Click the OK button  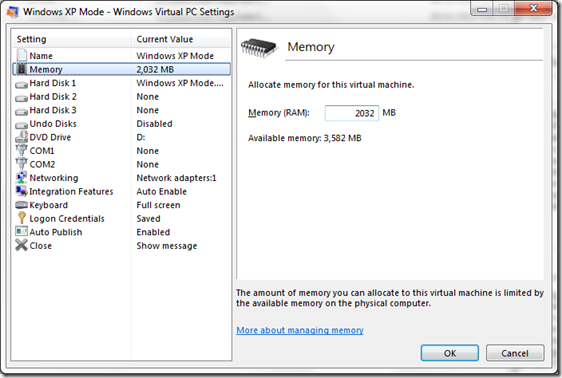pyautogui.click(x=449, y=353)
